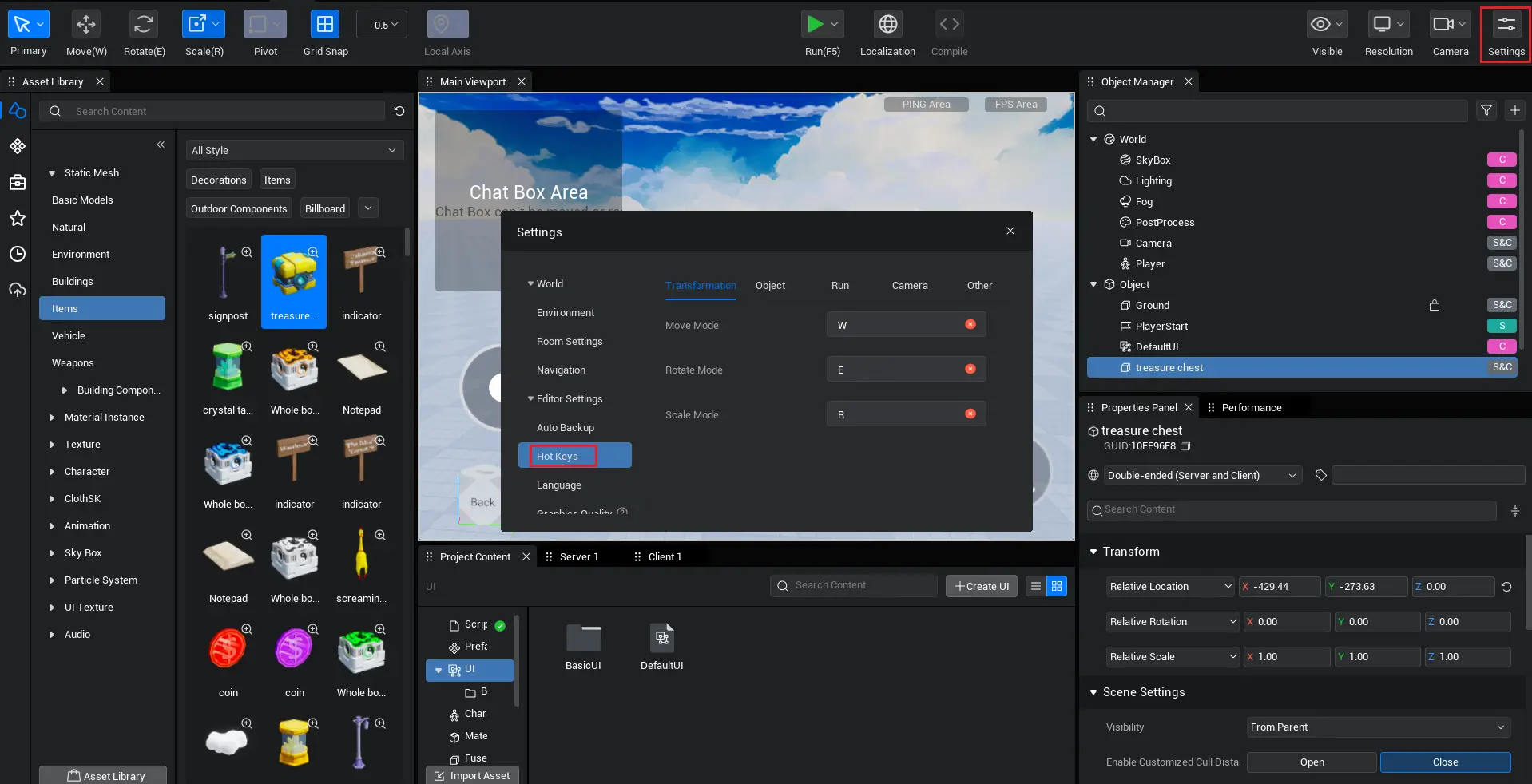
Task: Collapse the Transform section
Action: pos(1093,552)
